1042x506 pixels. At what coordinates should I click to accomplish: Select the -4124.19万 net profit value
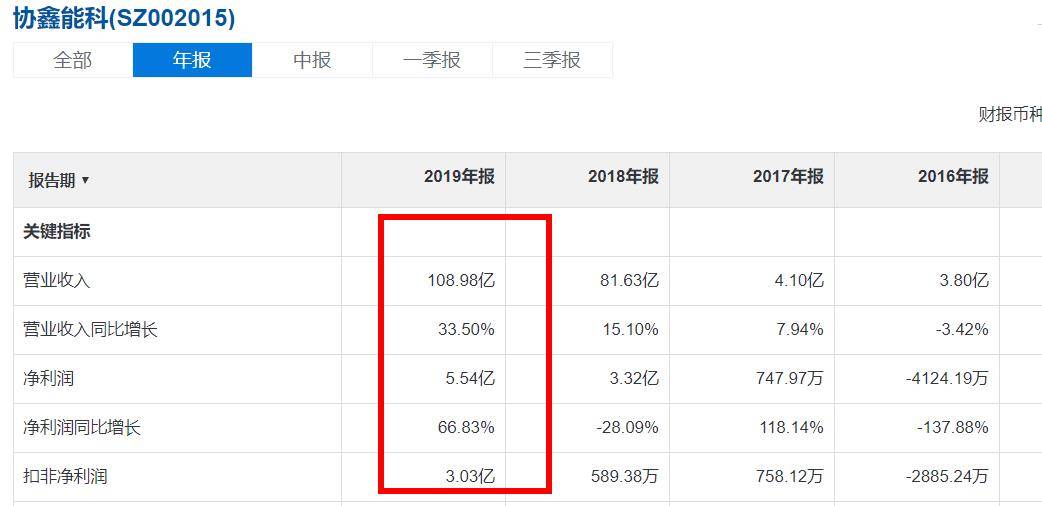click(947, 378)
